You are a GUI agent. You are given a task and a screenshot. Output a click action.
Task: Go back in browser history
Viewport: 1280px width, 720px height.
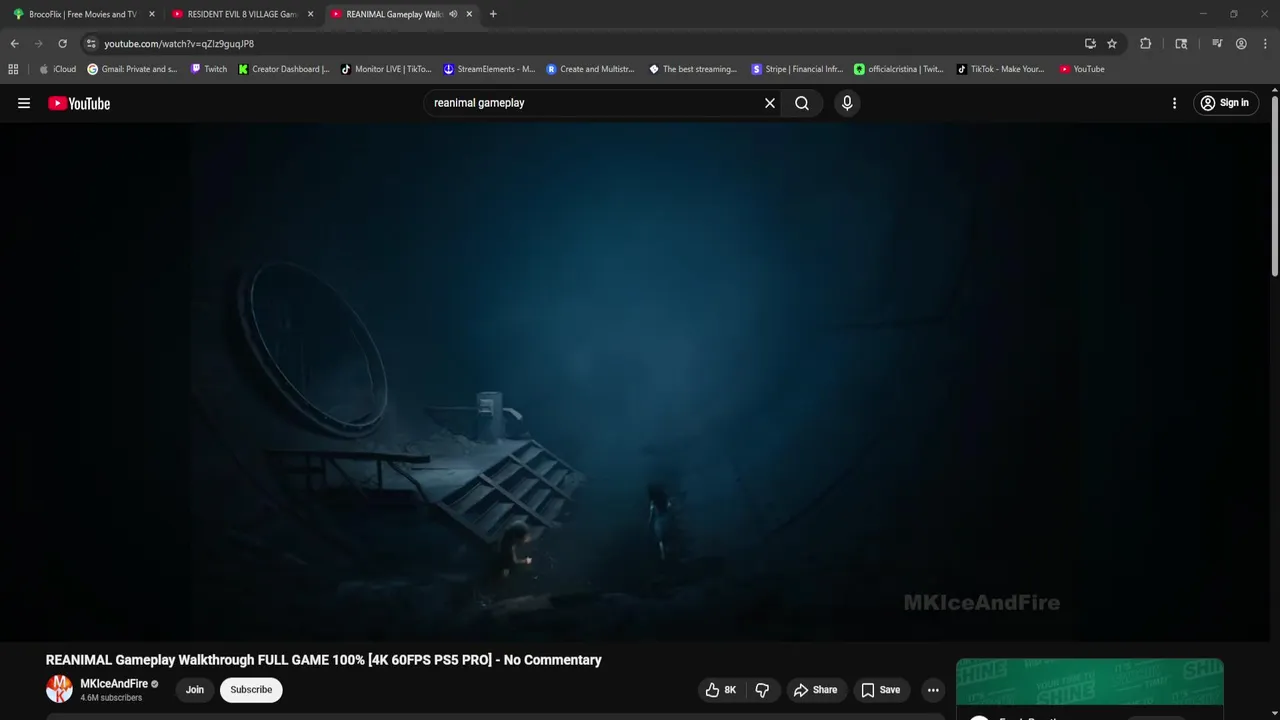click(14, 44)
